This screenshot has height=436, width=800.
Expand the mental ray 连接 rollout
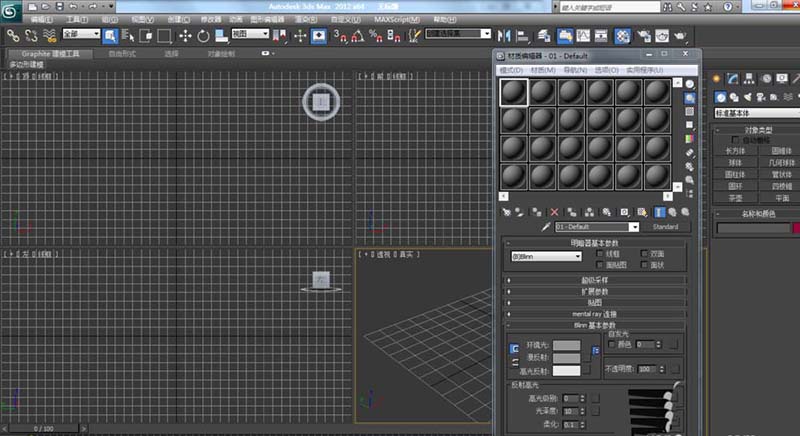point(595,314)
